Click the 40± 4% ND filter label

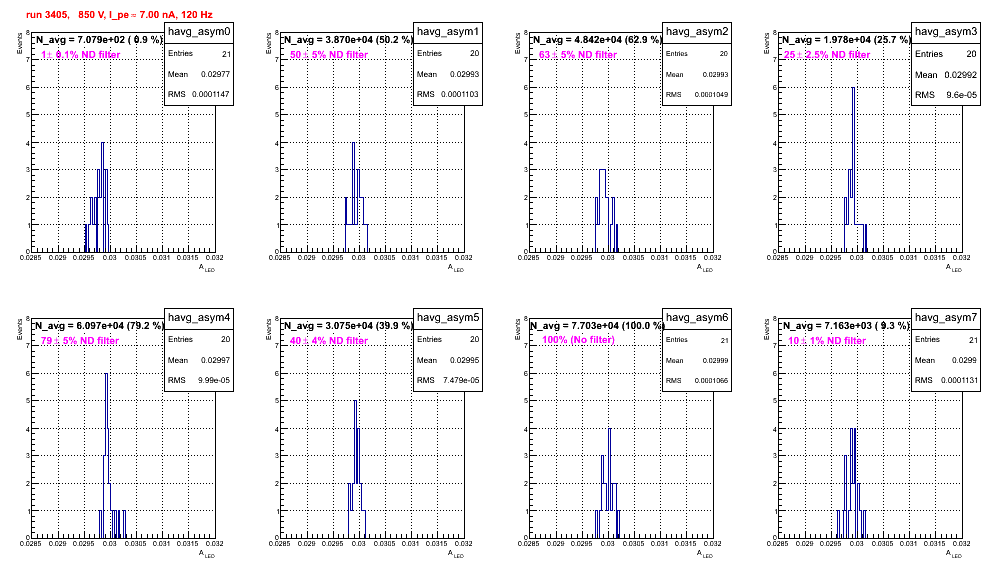329,341
